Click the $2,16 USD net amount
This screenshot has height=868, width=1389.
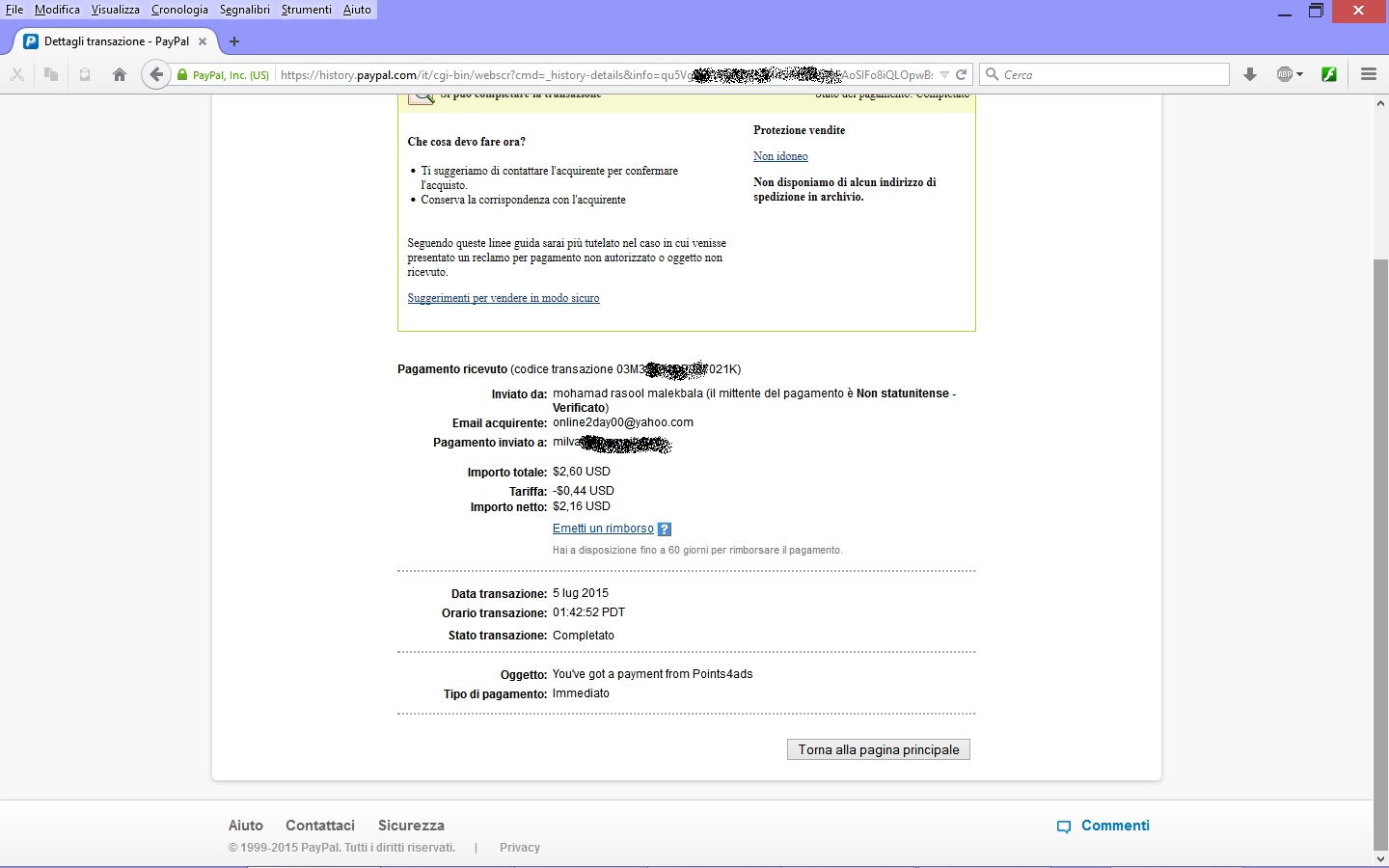click(582, 506)
